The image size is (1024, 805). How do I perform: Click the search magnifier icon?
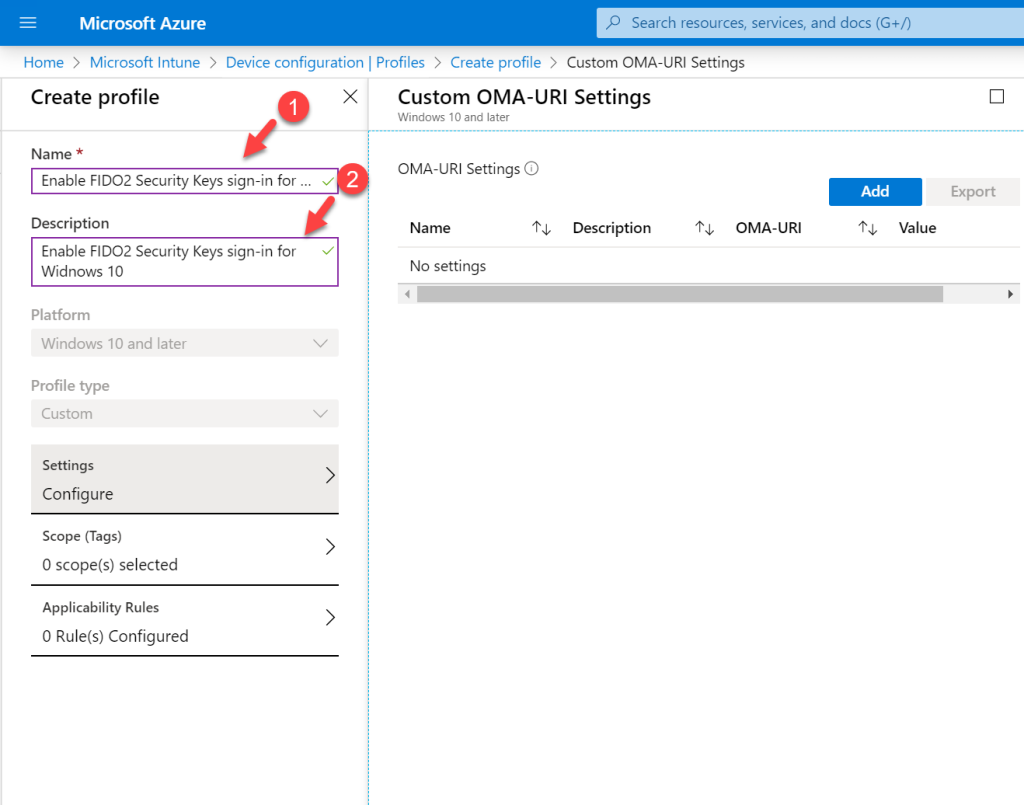tap(612, 22)
